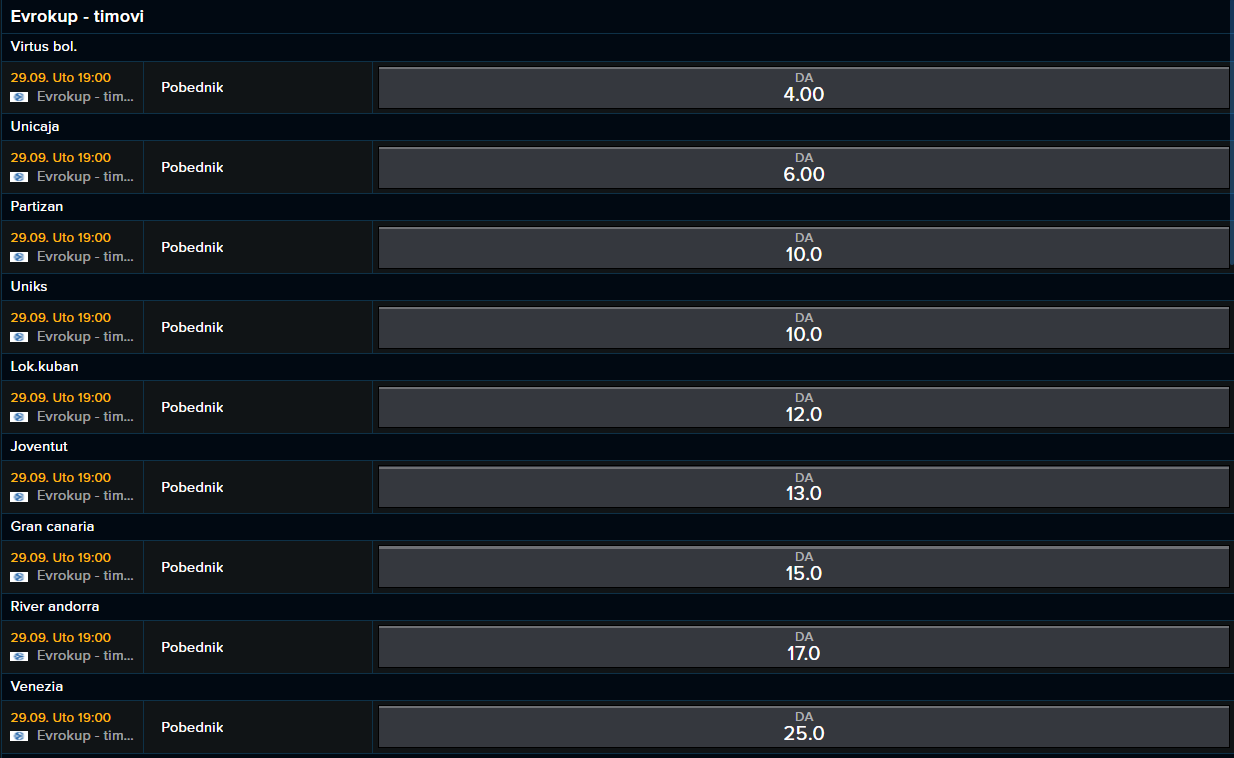
Task: Click the Evrokup - timovi section header
Action: (x=77, y=17)
